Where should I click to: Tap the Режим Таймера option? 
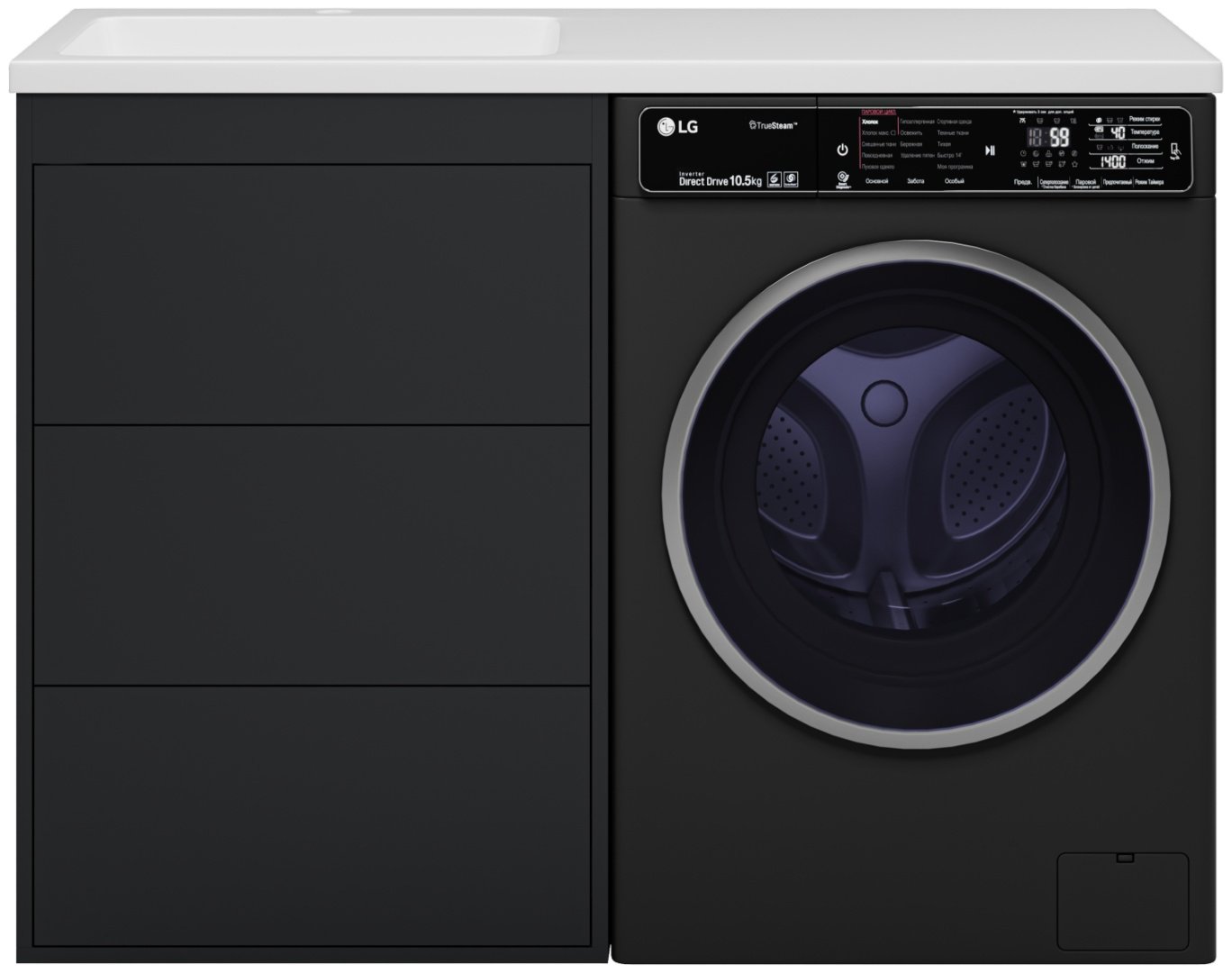(1149, 182)
